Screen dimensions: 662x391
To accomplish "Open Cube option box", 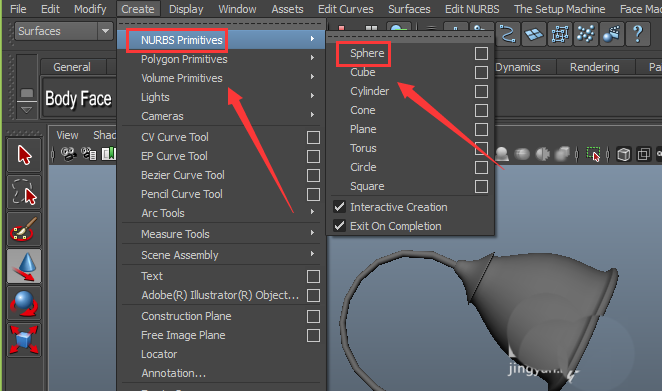I will (x=481, y=73).
